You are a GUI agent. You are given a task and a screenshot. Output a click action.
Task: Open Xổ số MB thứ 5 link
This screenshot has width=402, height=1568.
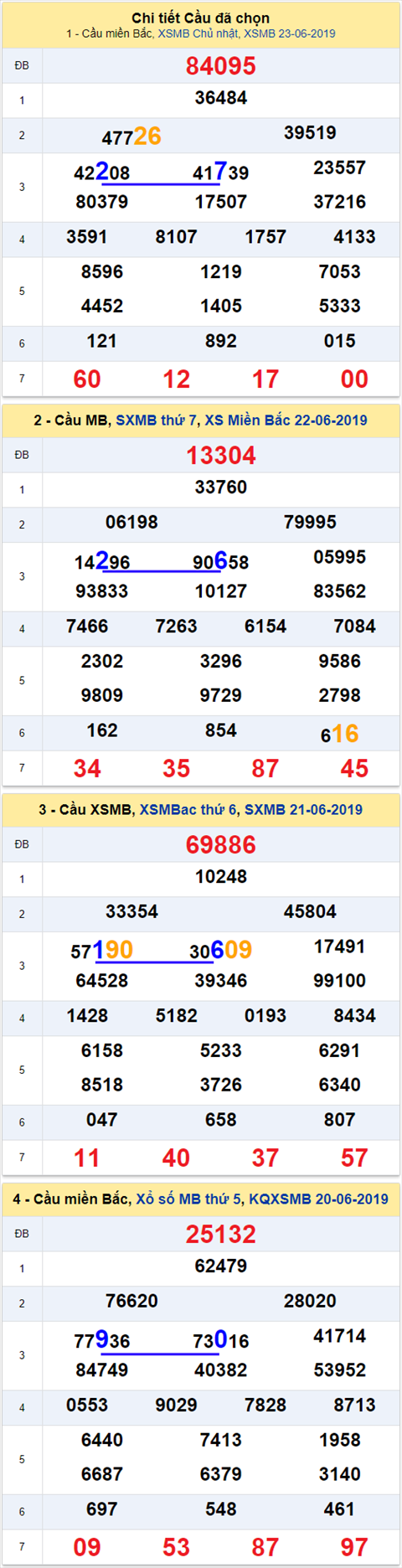(x=190, y=1199)
